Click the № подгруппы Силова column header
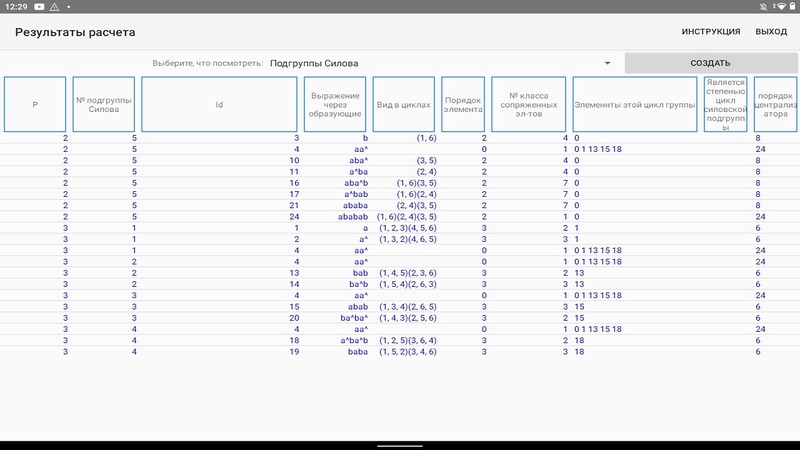800x450 pixels. pos(105,104)
